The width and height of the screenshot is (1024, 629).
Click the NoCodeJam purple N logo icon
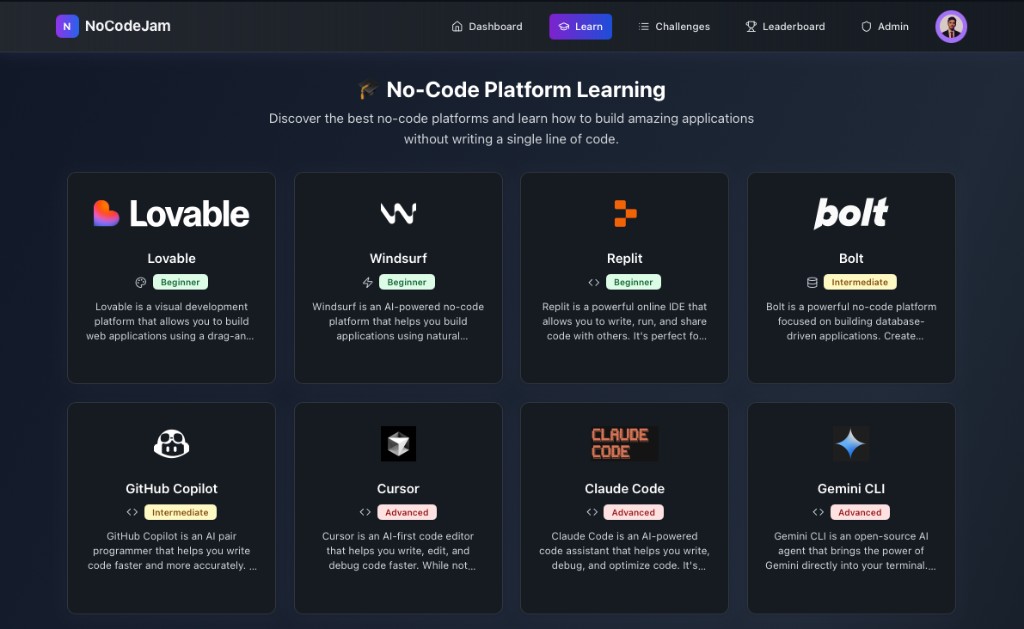67,26
